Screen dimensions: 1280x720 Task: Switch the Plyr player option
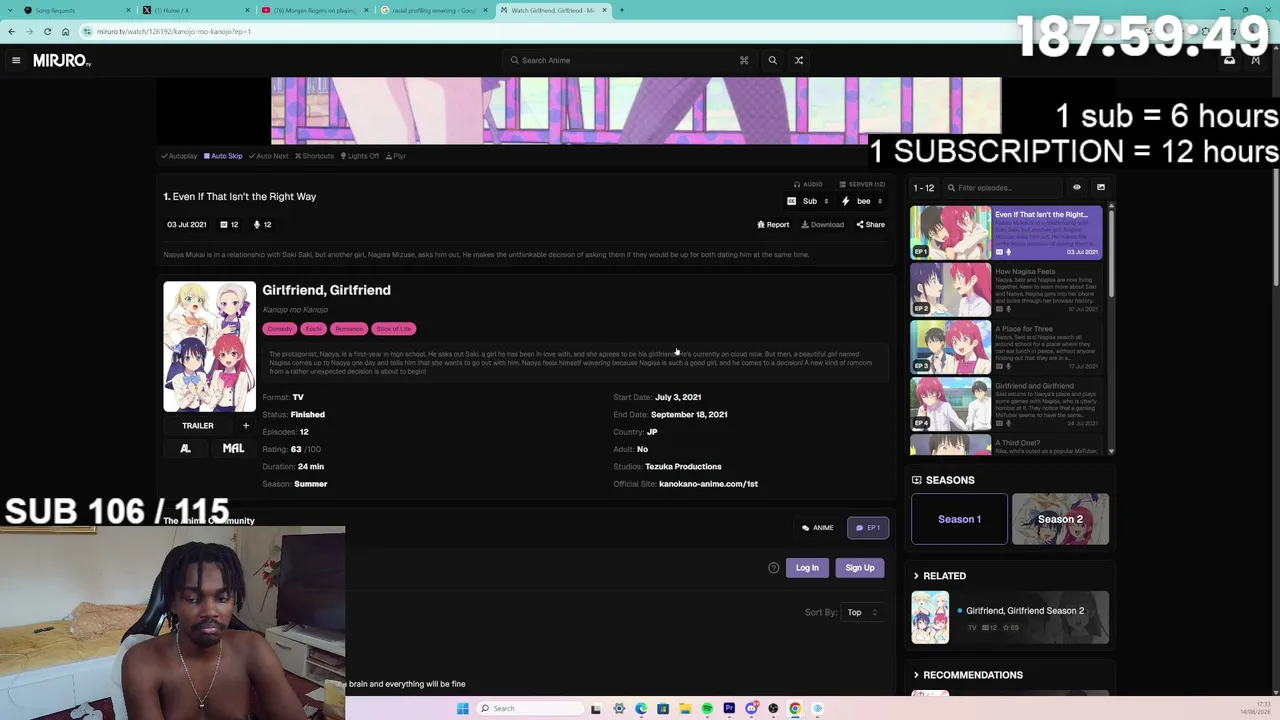[x=395, y=156]
